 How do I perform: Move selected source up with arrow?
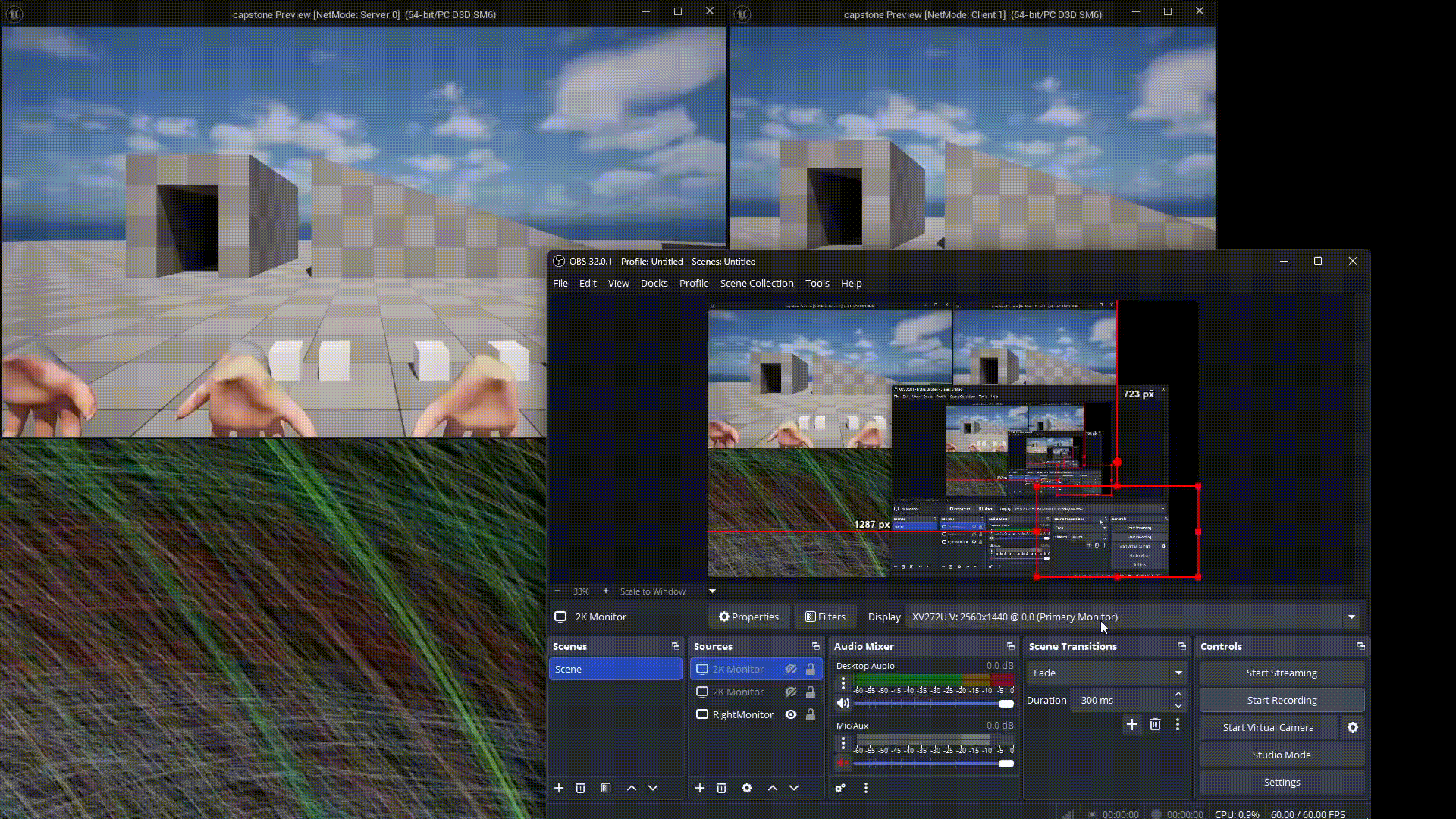click(x=772, y=788)
